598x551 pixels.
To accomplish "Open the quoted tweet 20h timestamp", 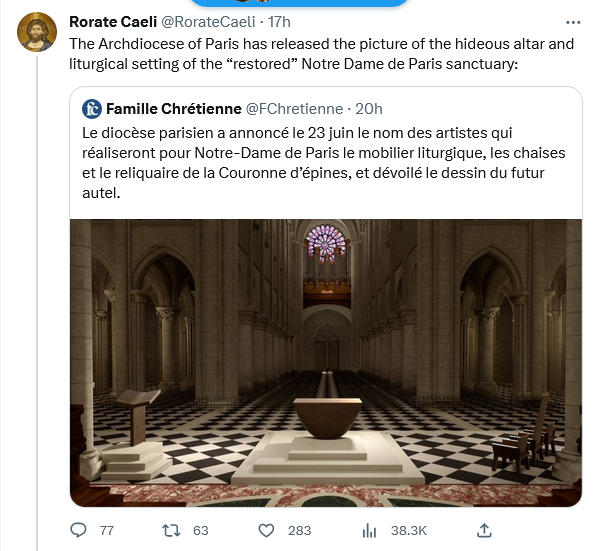I will point(369,109).
